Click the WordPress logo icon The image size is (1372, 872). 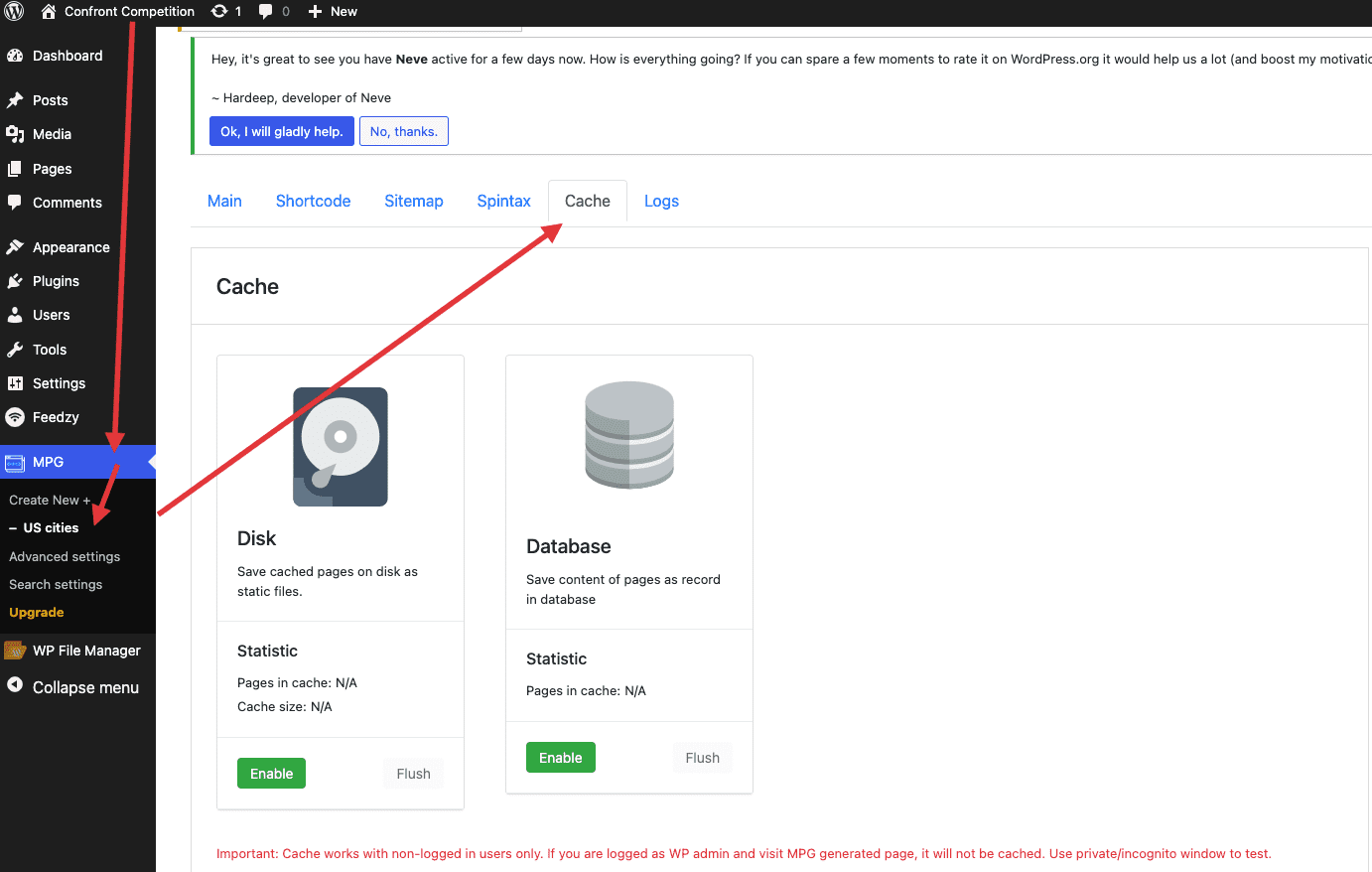pyautogui.click(x=14, y=12)
